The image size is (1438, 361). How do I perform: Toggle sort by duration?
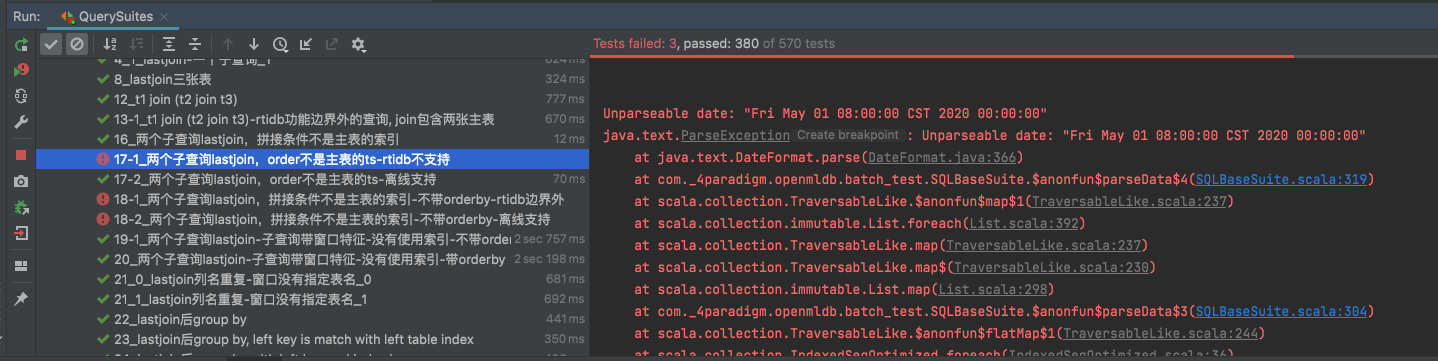click(137, 44)
